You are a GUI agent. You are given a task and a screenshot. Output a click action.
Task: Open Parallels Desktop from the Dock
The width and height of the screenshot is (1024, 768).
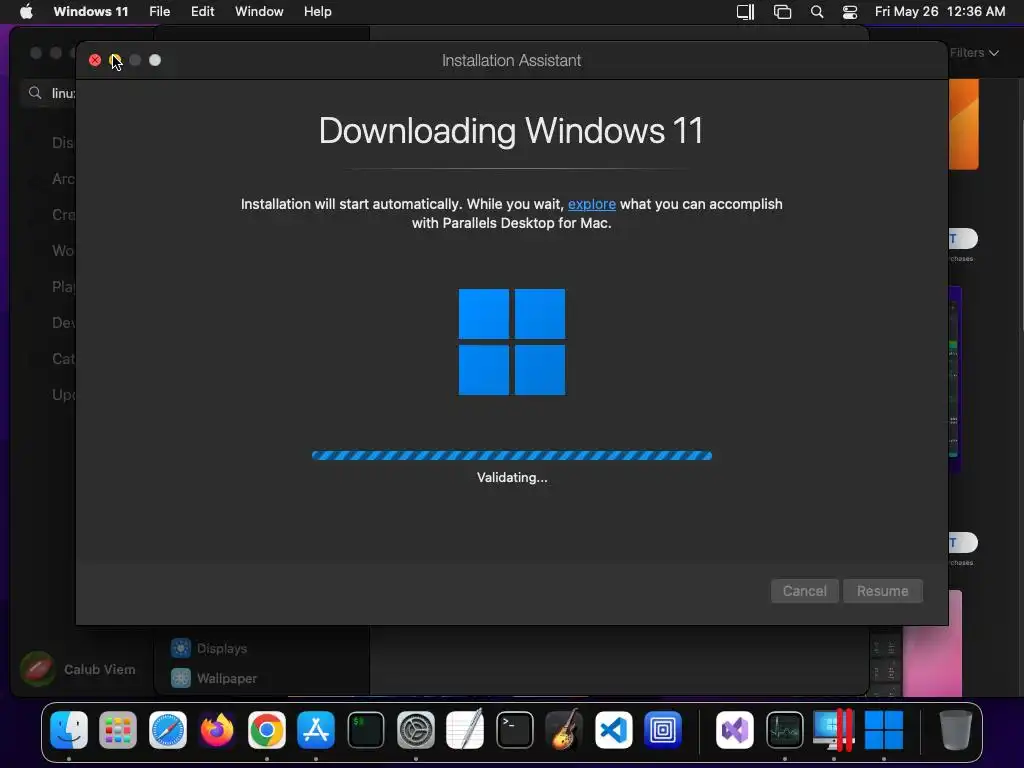(834, 729)
